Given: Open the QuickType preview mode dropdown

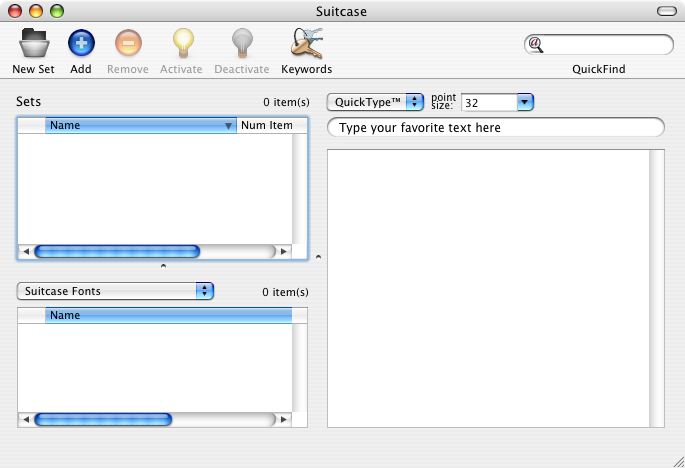Looking at the screenshot, I should coord(375,102).
